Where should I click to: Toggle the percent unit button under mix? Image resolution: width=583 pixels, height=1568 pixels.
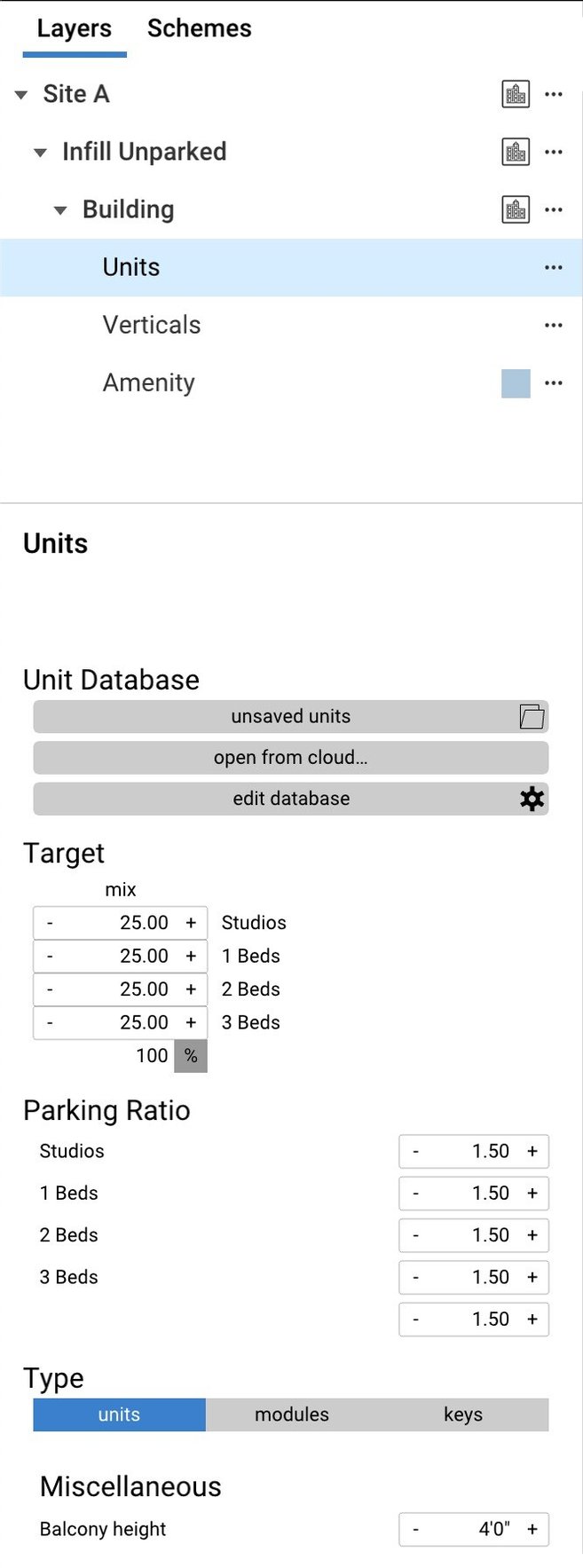pyautogui.click(x=191, y=1056)
